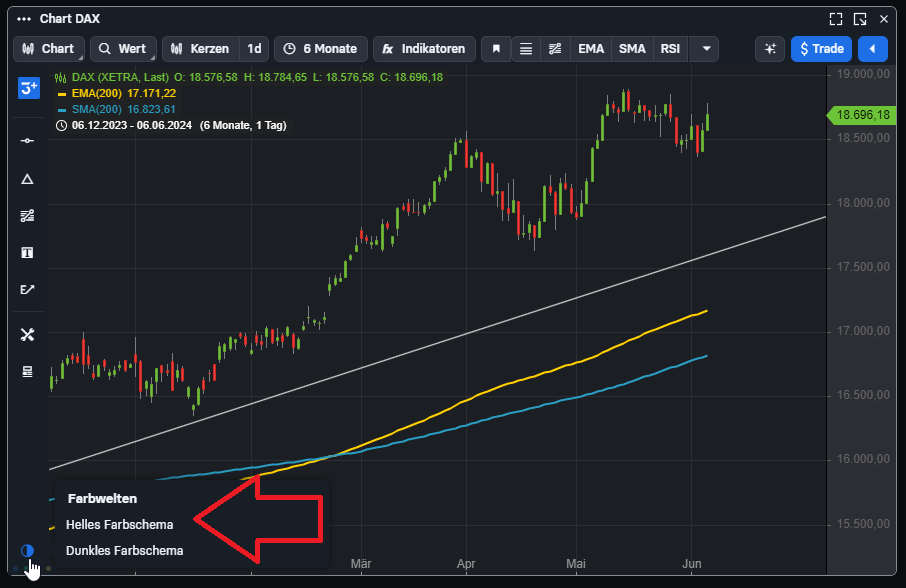Click the blue Trade button
The height and width of the screenshot is (588, 906).
point(821,49)
